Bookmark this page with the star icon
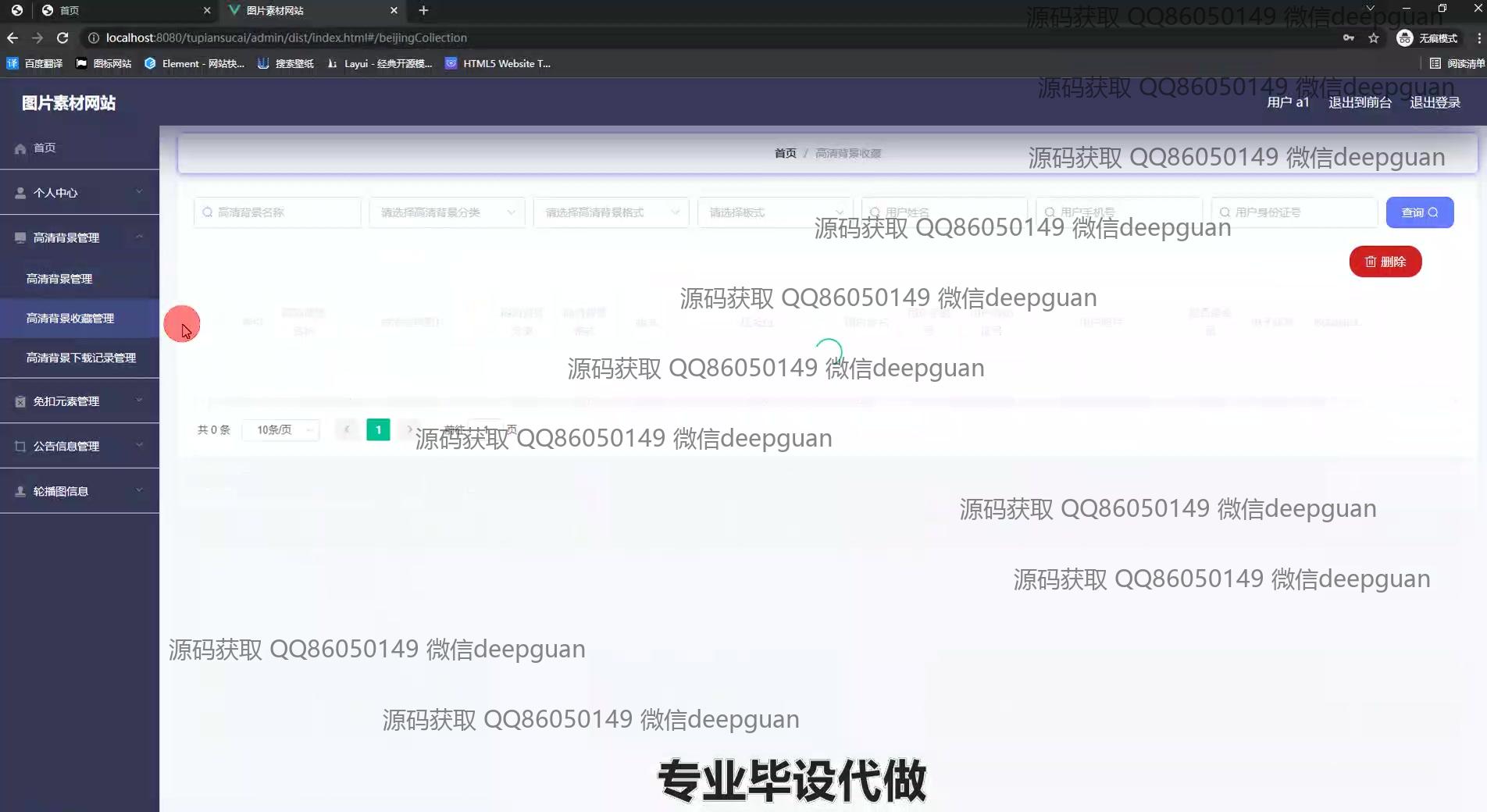1487x812 pixels. [x=1374, y=37]
